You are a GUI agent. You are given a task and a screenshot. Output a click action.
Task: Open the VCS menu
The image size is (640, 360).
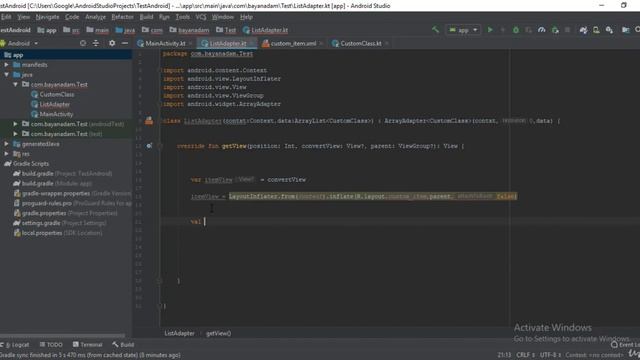pyautogui.click(x=201, y=17)
